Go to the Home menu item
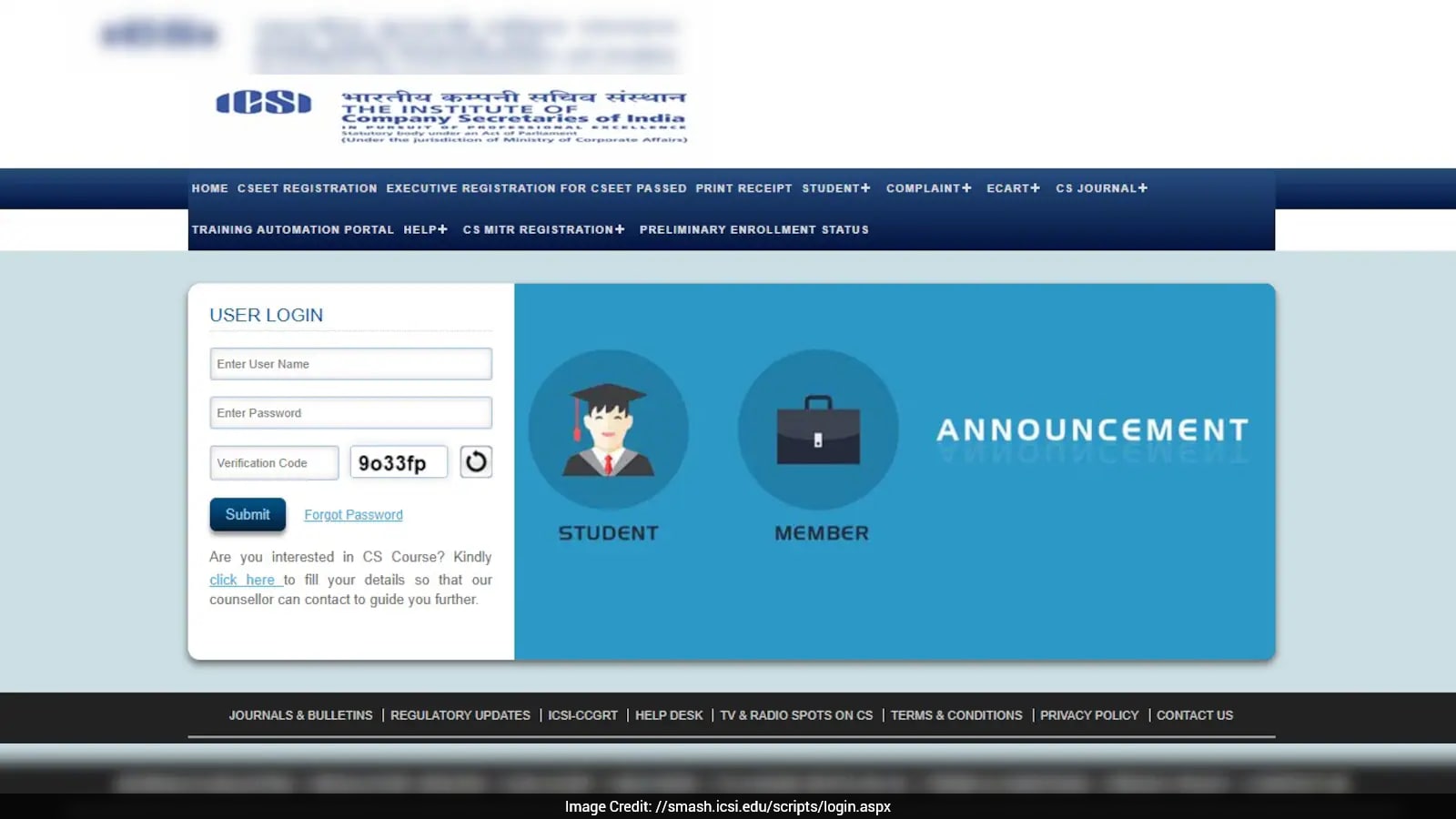Screen dimensions: 1456x819 pos(209,188)
